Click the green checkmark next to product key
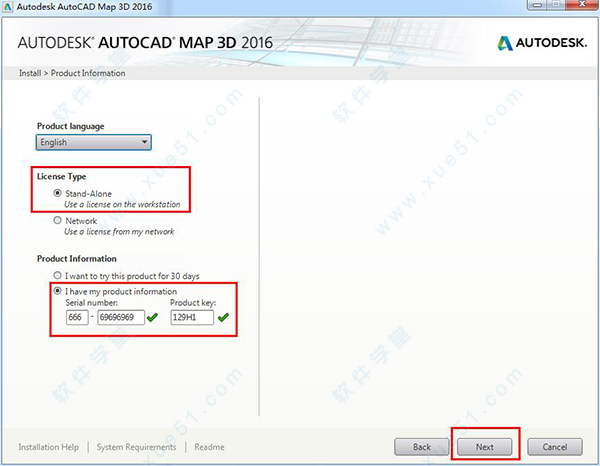This screenshot has height=466, width=600. point(223,317)
